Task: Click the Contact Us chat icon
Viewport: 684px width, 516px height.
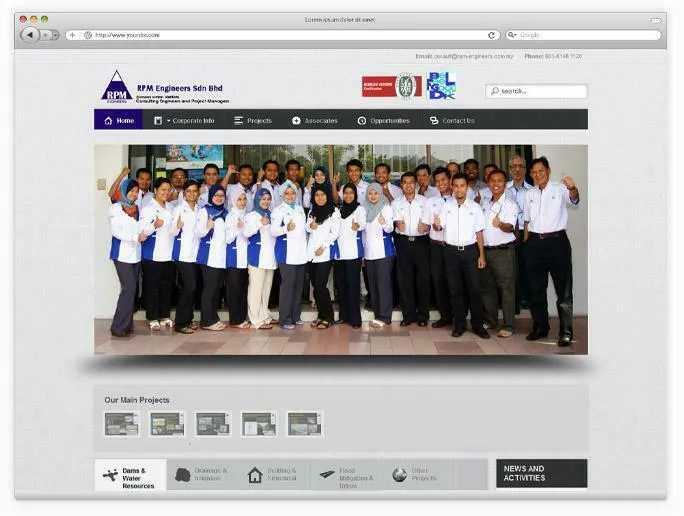Action: coord(434,120)
